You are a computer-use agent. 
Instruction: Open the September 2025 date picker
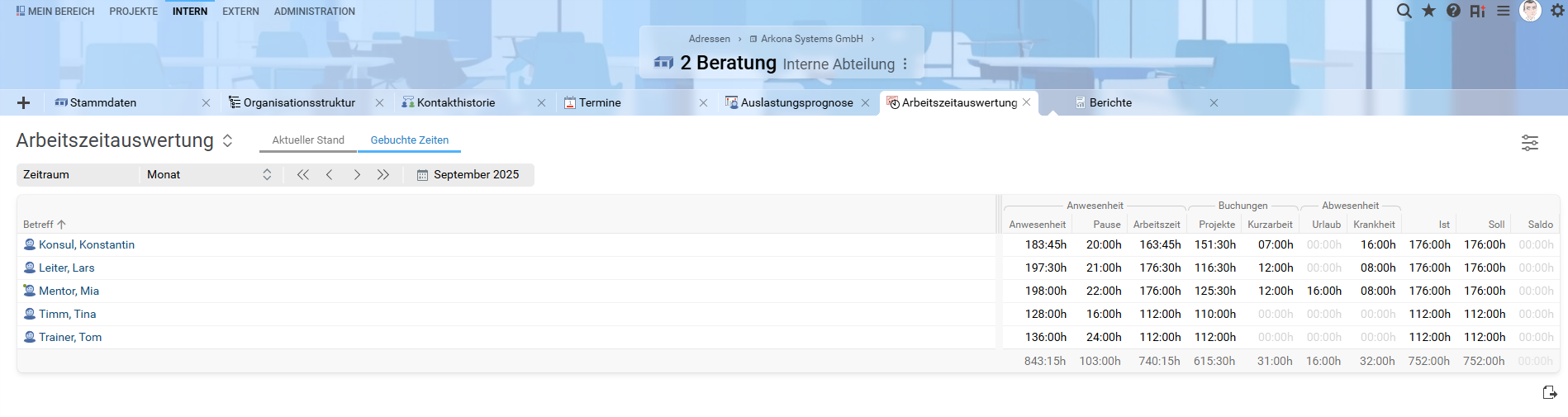468,175
